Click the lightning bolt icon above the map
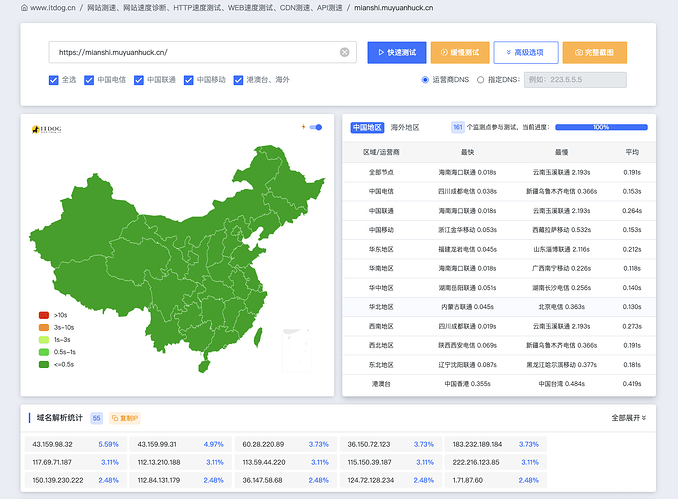 pyautogui.click(x=303, y=127)
